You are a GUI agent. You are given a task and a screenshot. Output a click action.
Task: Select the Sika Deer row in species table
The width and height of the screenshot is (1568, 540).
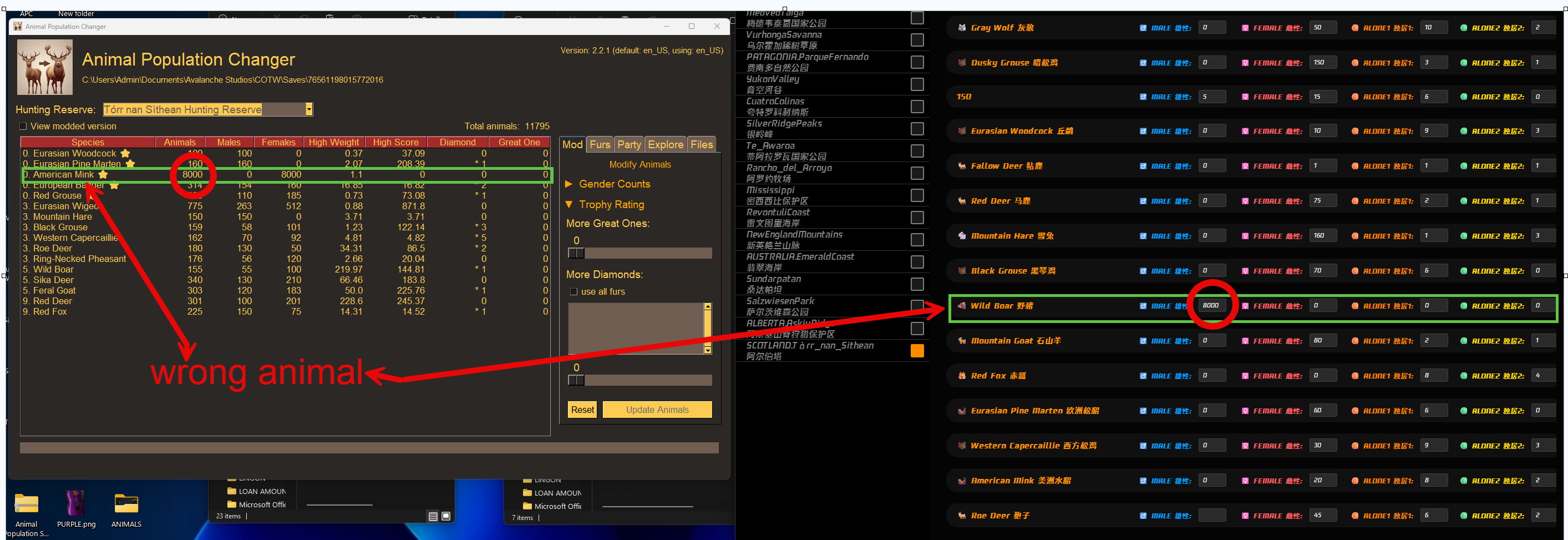point(286,280)
